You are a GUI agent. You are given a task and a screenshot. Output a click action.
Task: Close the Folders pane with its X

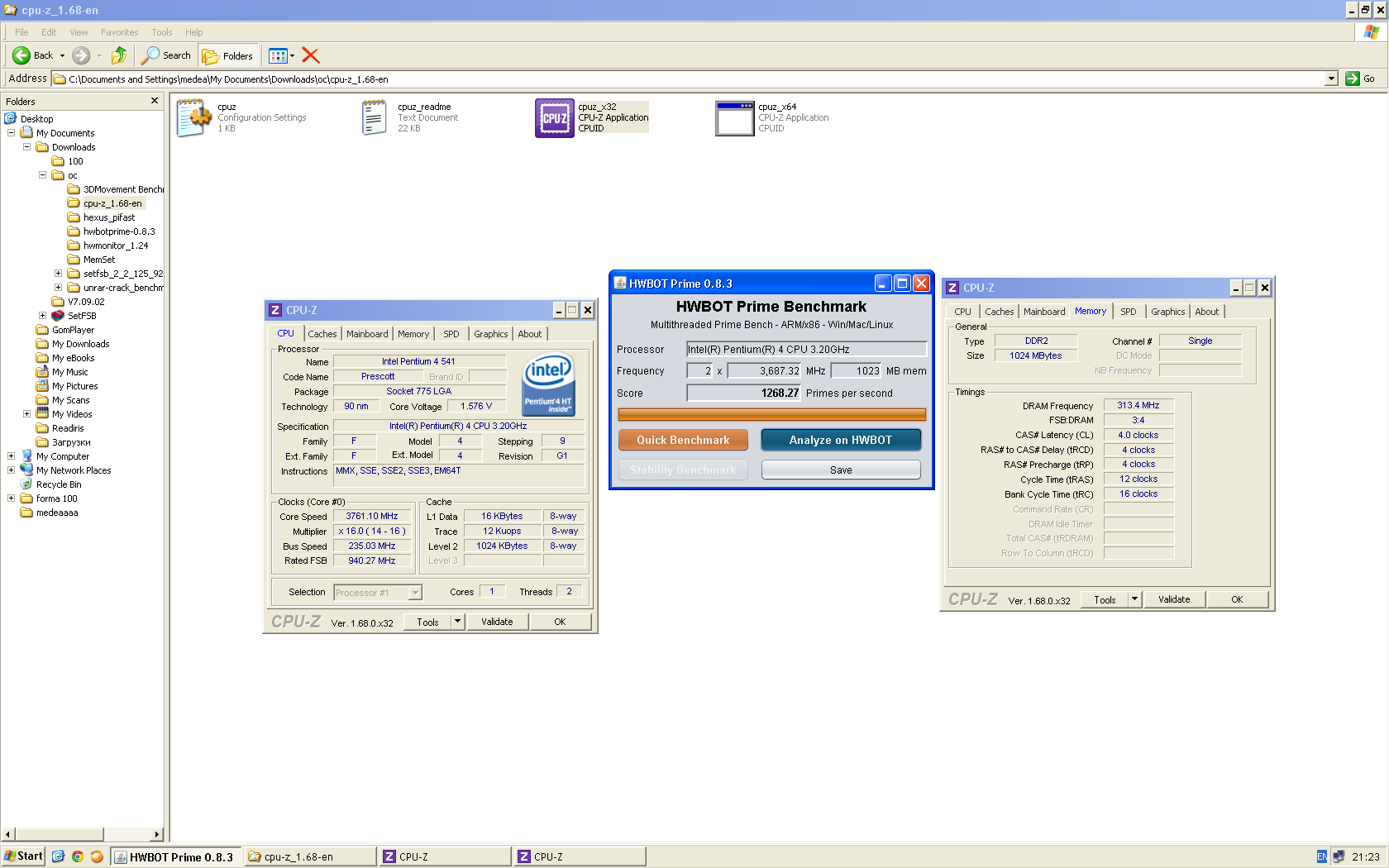(154, 101)
